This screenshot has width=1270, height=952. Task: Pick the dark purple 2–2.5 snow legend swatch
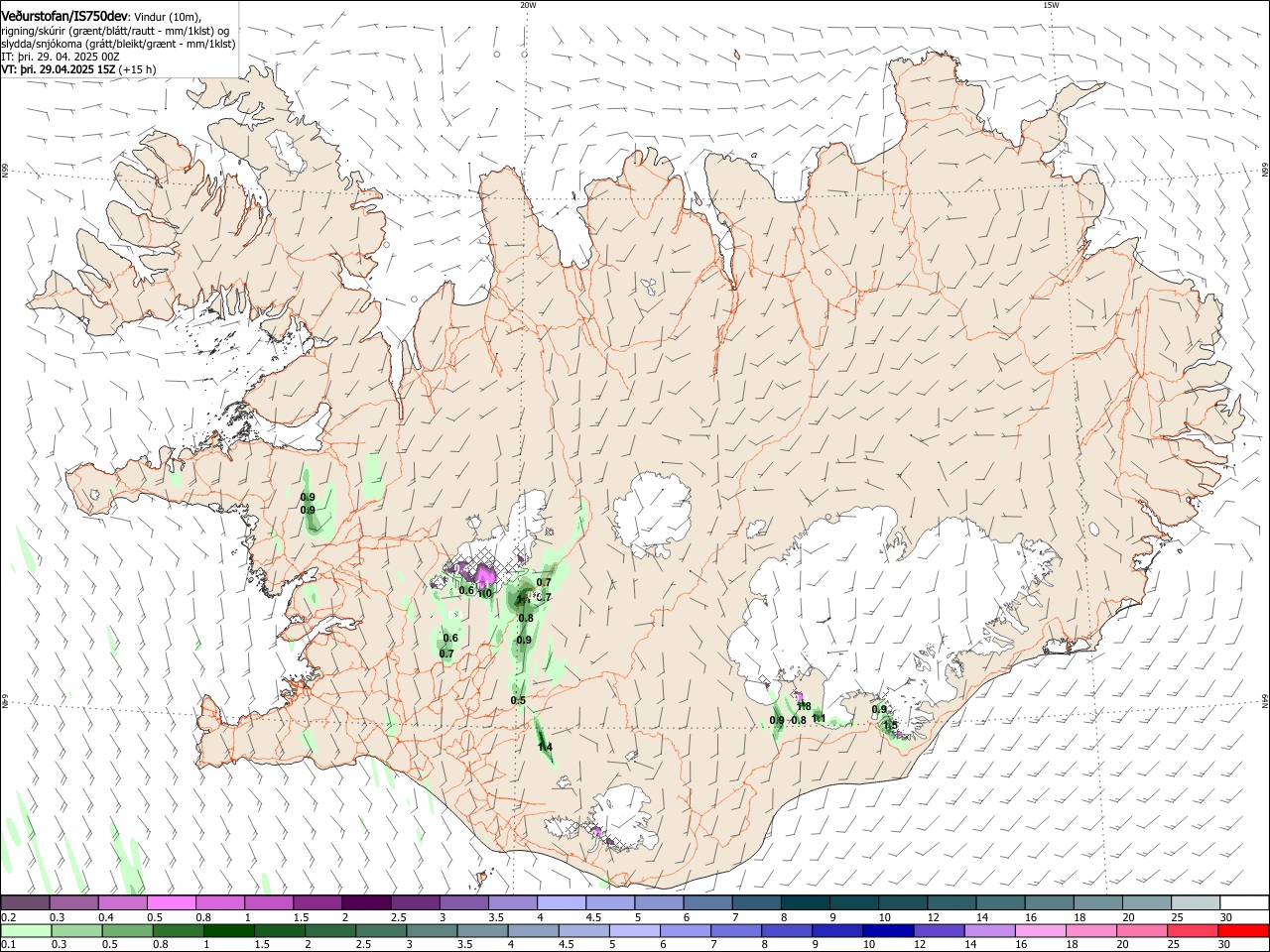(366, 903)
